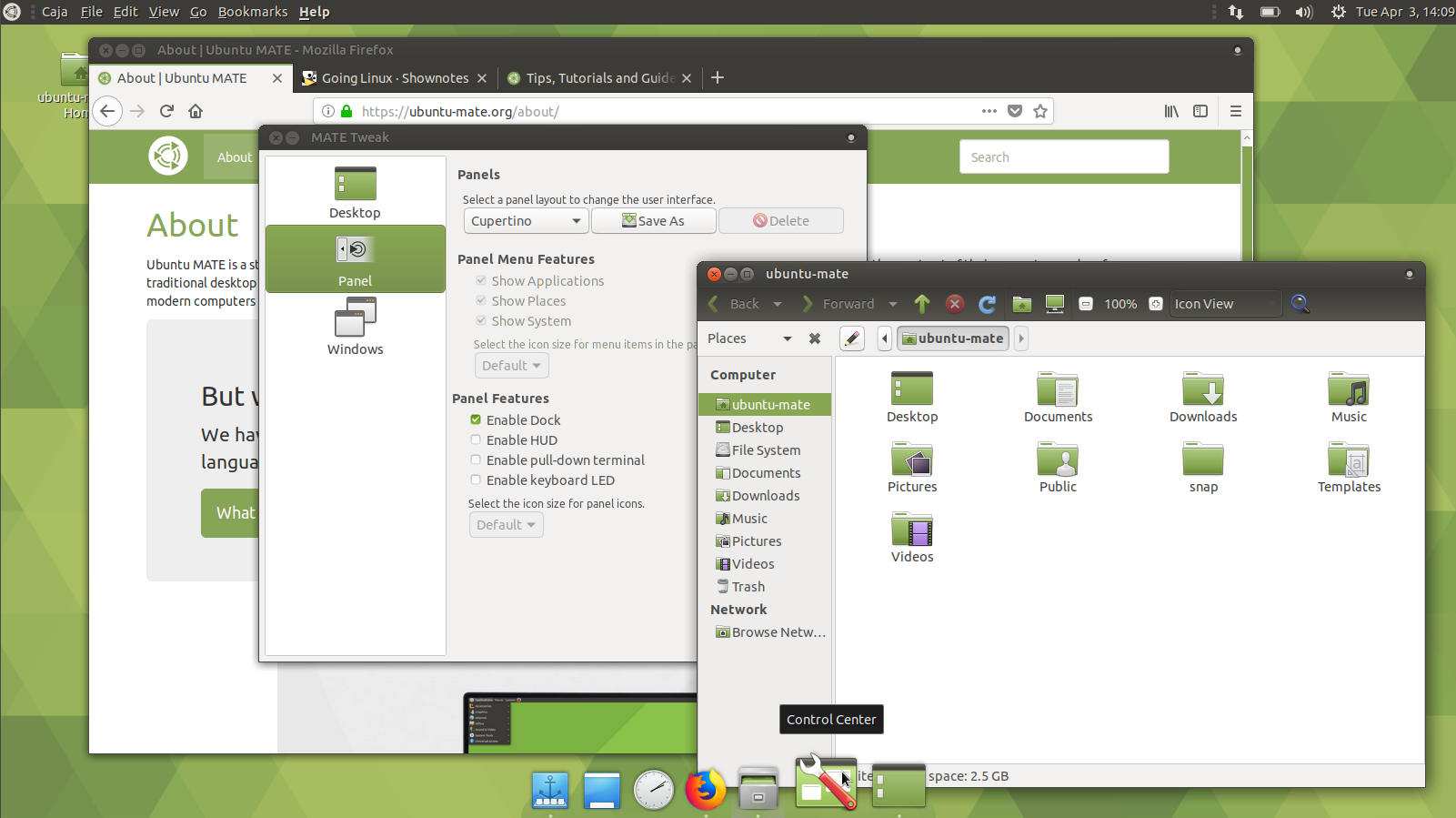
Task: Switch to the Tips, Tutorials and Guides tab
Action: click(600, 78)
